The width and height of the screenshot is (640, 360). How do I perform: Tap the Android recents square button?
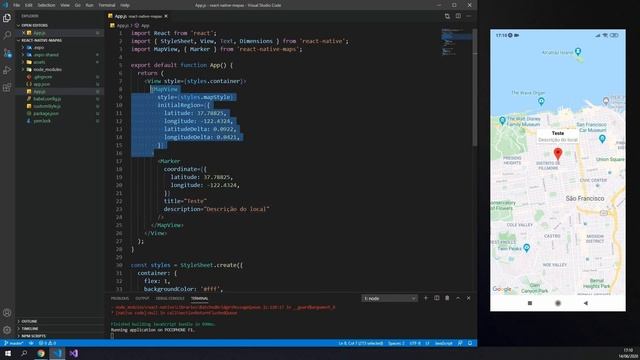click(530, 303)
